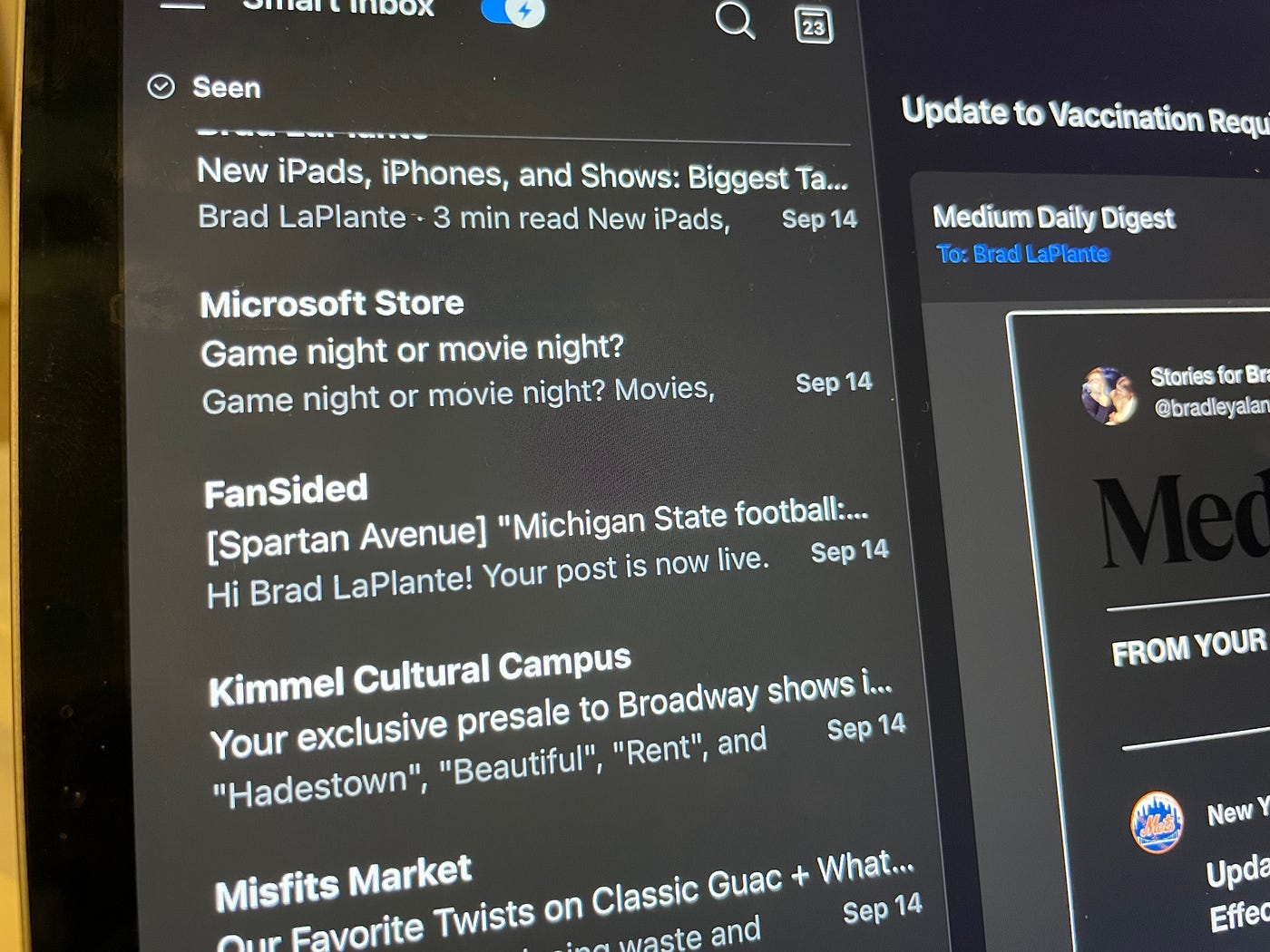1270x952 pixels.
Task: Click To: Brad LaPlante recipient link
Action: 1022,254
